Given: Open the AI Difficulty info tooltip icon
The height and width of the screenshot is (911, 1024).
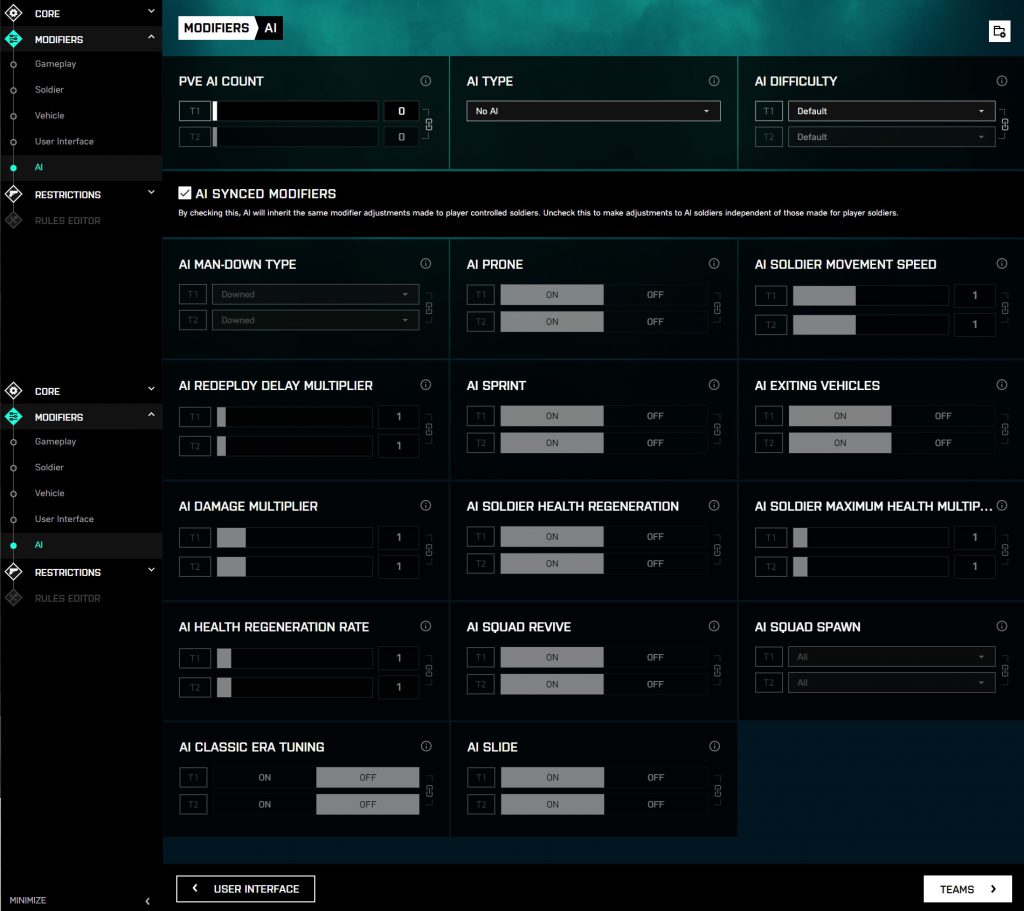Looking at the screenshot, I should pos(1002,81).
